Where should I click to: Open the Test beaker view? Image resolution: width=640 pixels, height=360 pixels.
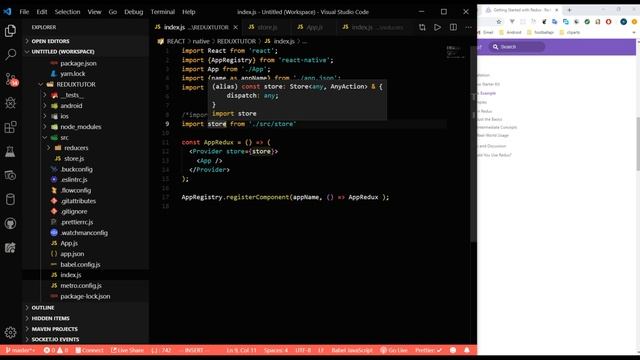pos(10,151)
